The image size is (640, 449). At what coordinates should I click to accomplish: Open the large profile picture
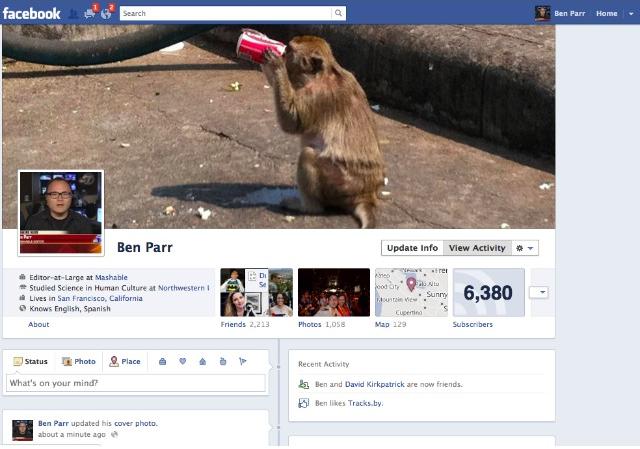[x=61, y=213]
